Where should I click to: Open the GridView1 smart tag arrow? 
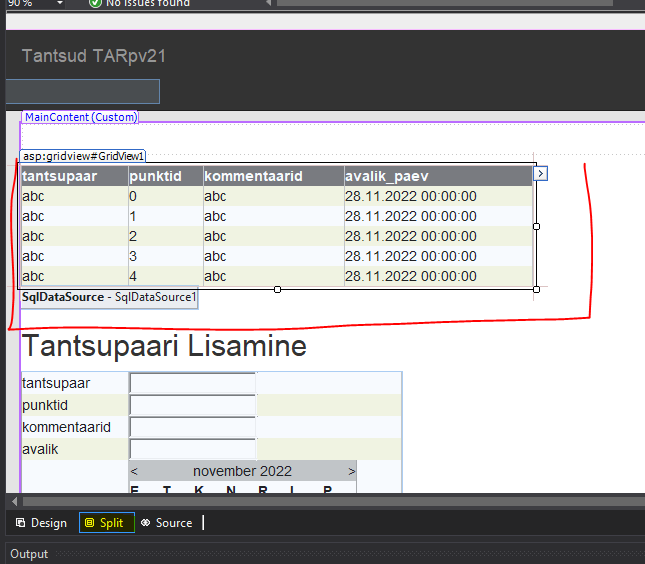click(x=541, y=173)
